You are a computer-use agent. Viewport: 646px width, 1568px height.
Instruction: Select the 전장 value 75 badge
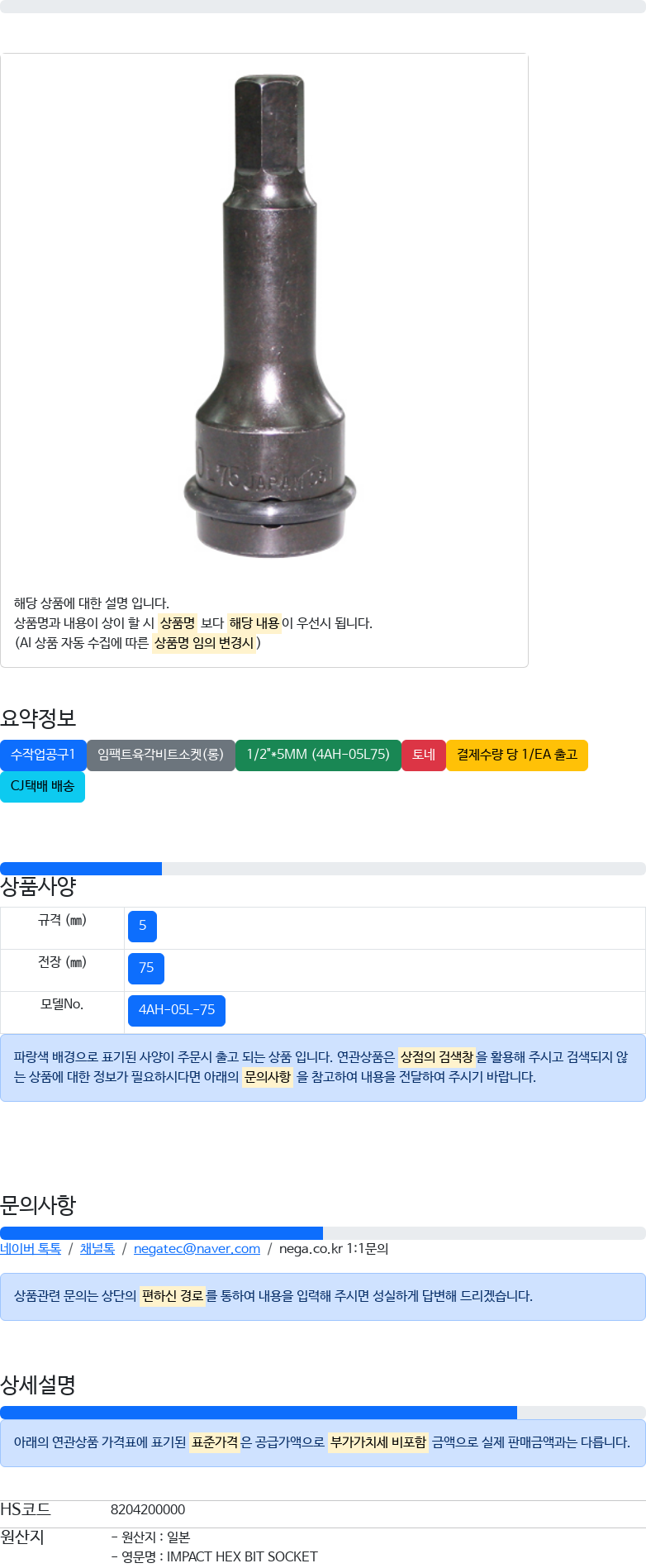point(146,968)
